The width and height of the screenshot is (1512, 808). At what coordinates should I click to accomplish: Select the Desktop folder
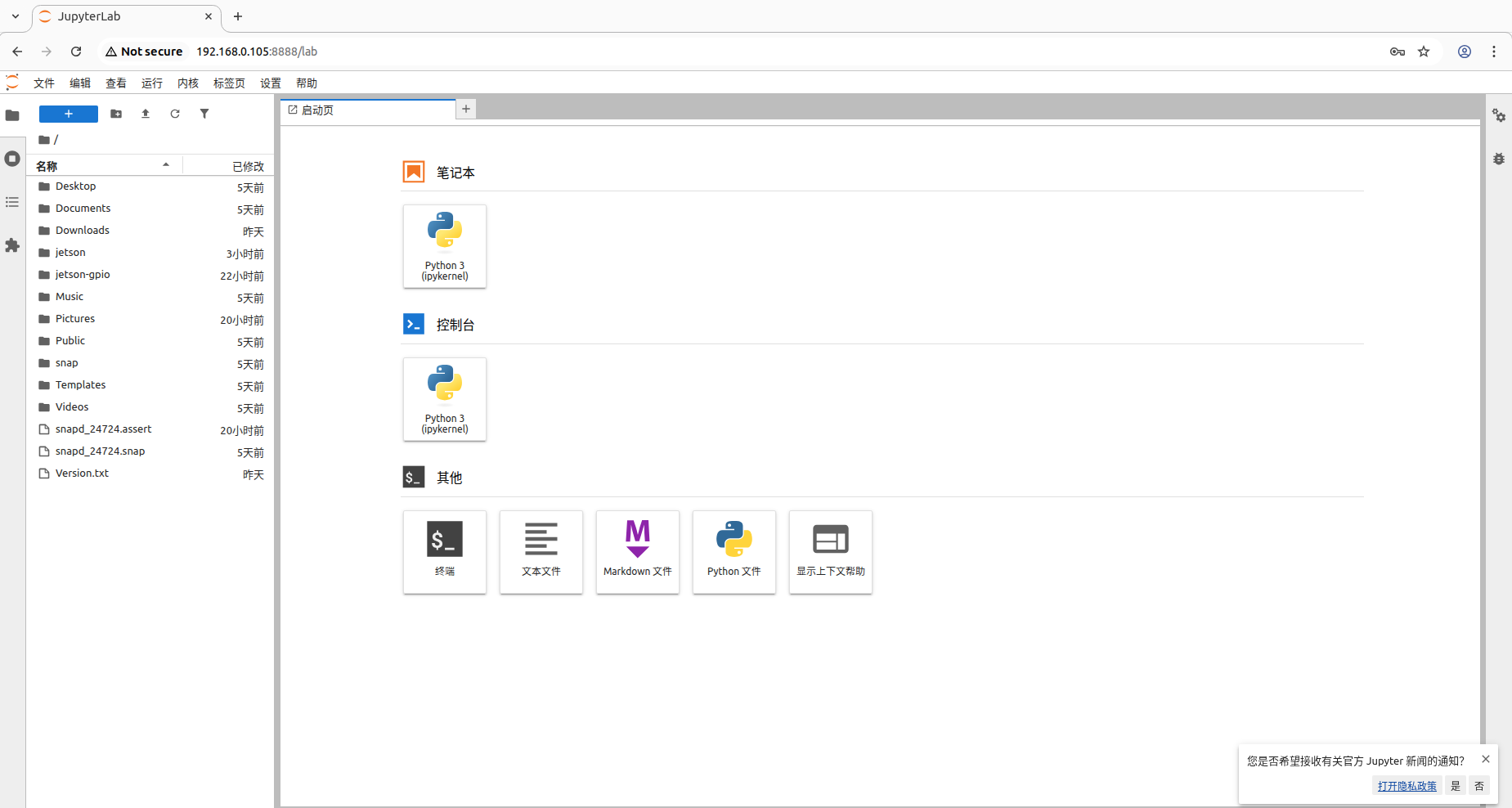click(x=151, y=186)
